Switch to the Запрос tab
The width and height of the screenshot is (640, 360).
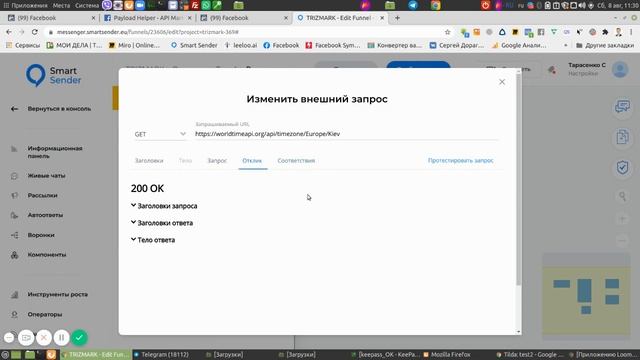tap(217, 161)
